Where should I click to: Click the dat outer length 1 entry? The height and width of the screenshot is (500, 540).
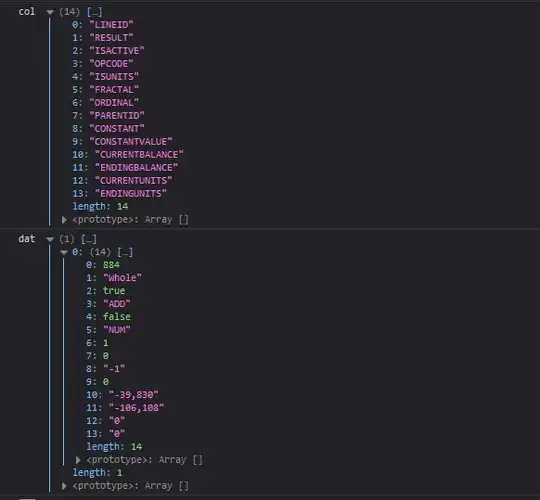(x=97, y=472)
